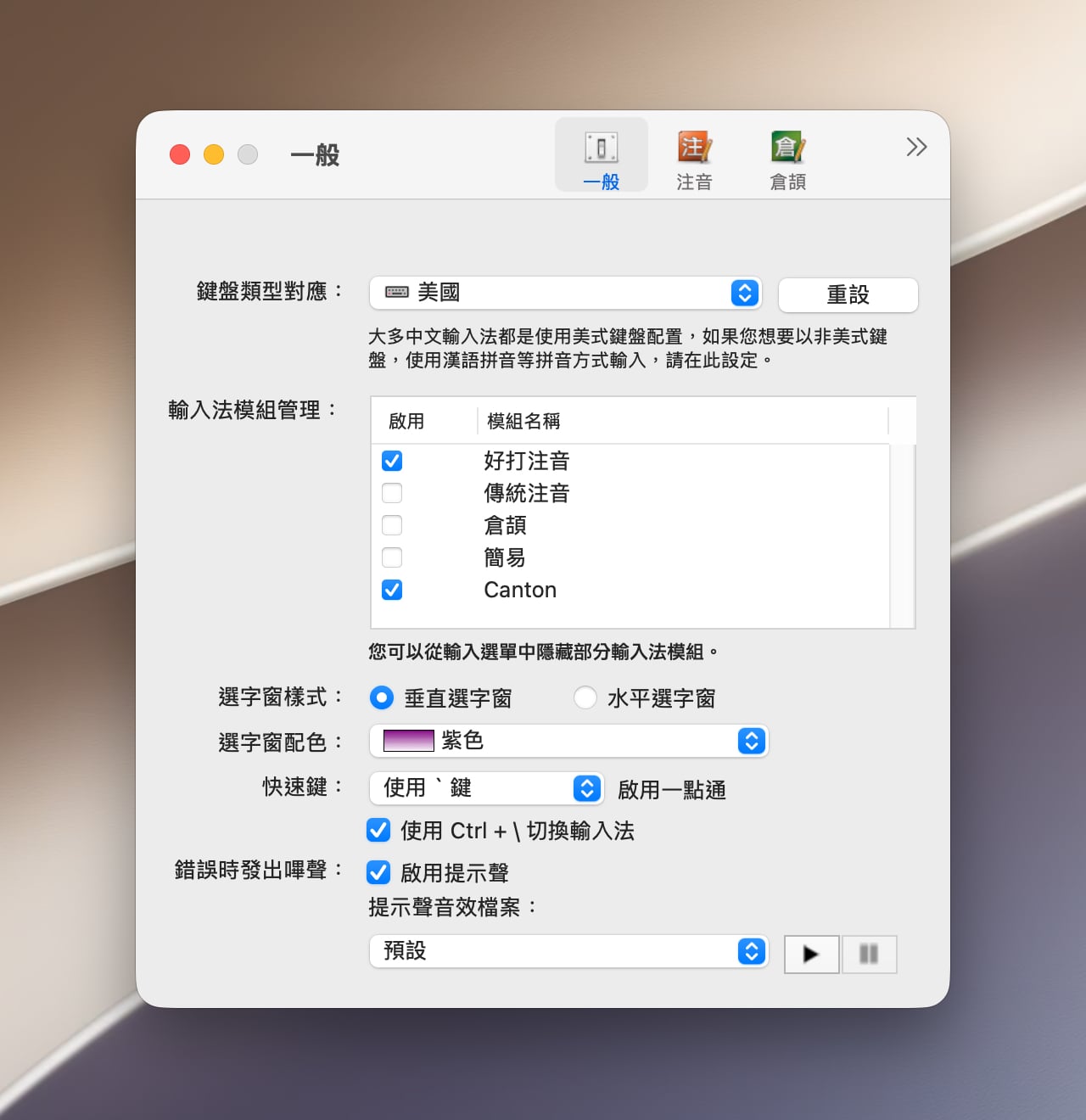The width and height of the screenshot is (1086, 1120).
Task: Show more toolbar tabs via double-chevron
Action: coord(916,147)
